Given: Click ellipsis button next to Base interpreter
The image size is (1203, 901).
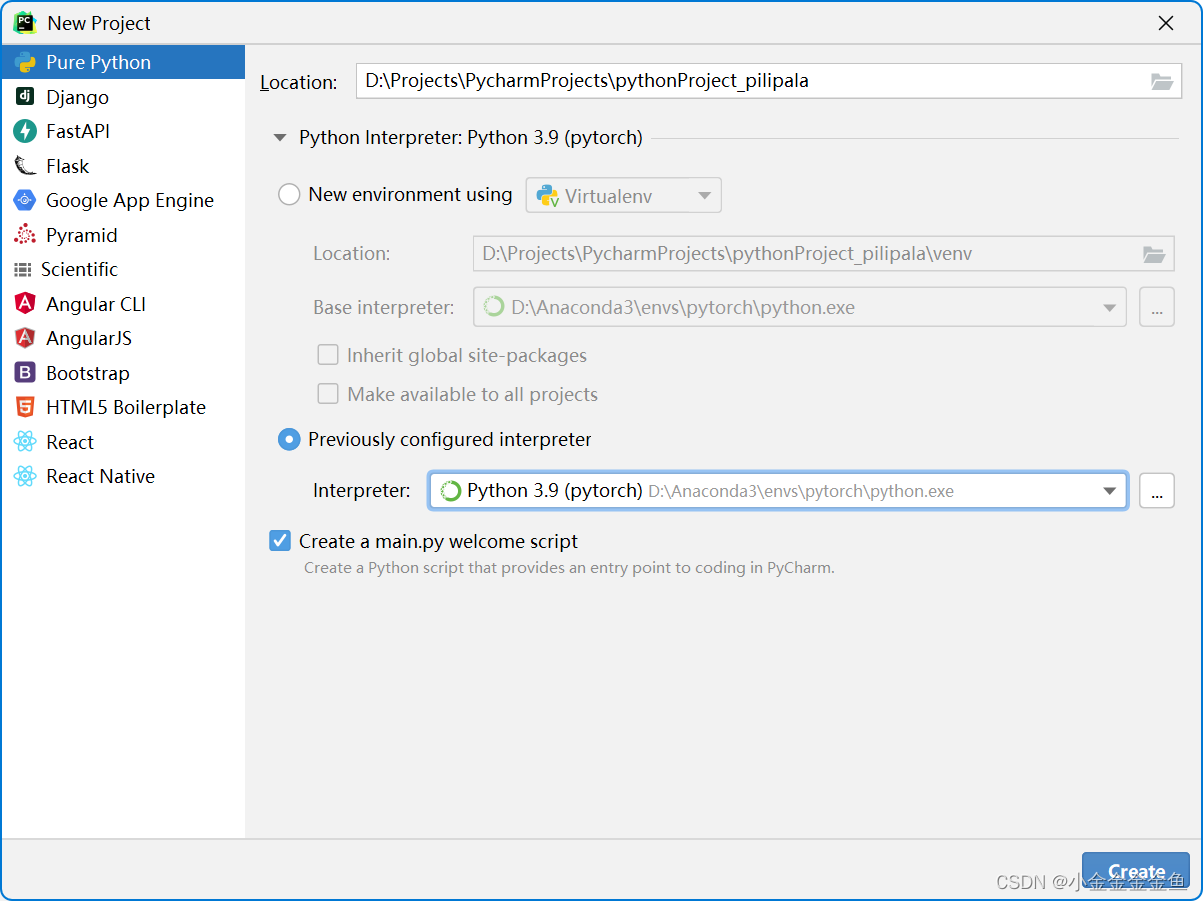Looking at the screenshot, I should pos(1156,307).
